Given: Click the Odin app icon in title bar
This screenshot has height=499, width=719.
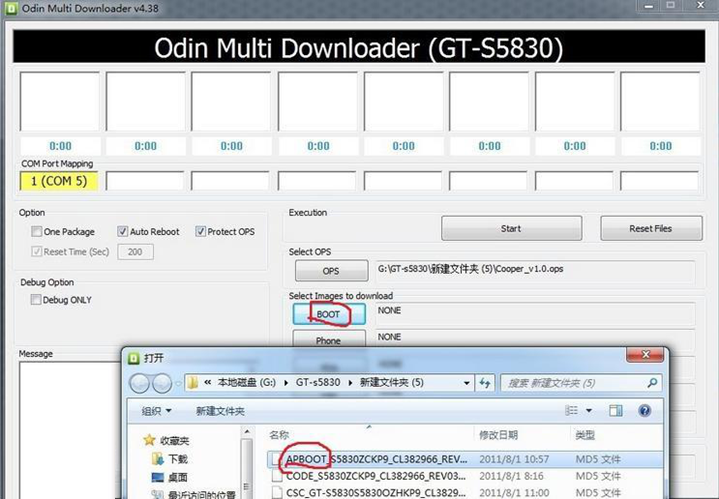Looking at the screenshot, I should [x=11, y=8].
